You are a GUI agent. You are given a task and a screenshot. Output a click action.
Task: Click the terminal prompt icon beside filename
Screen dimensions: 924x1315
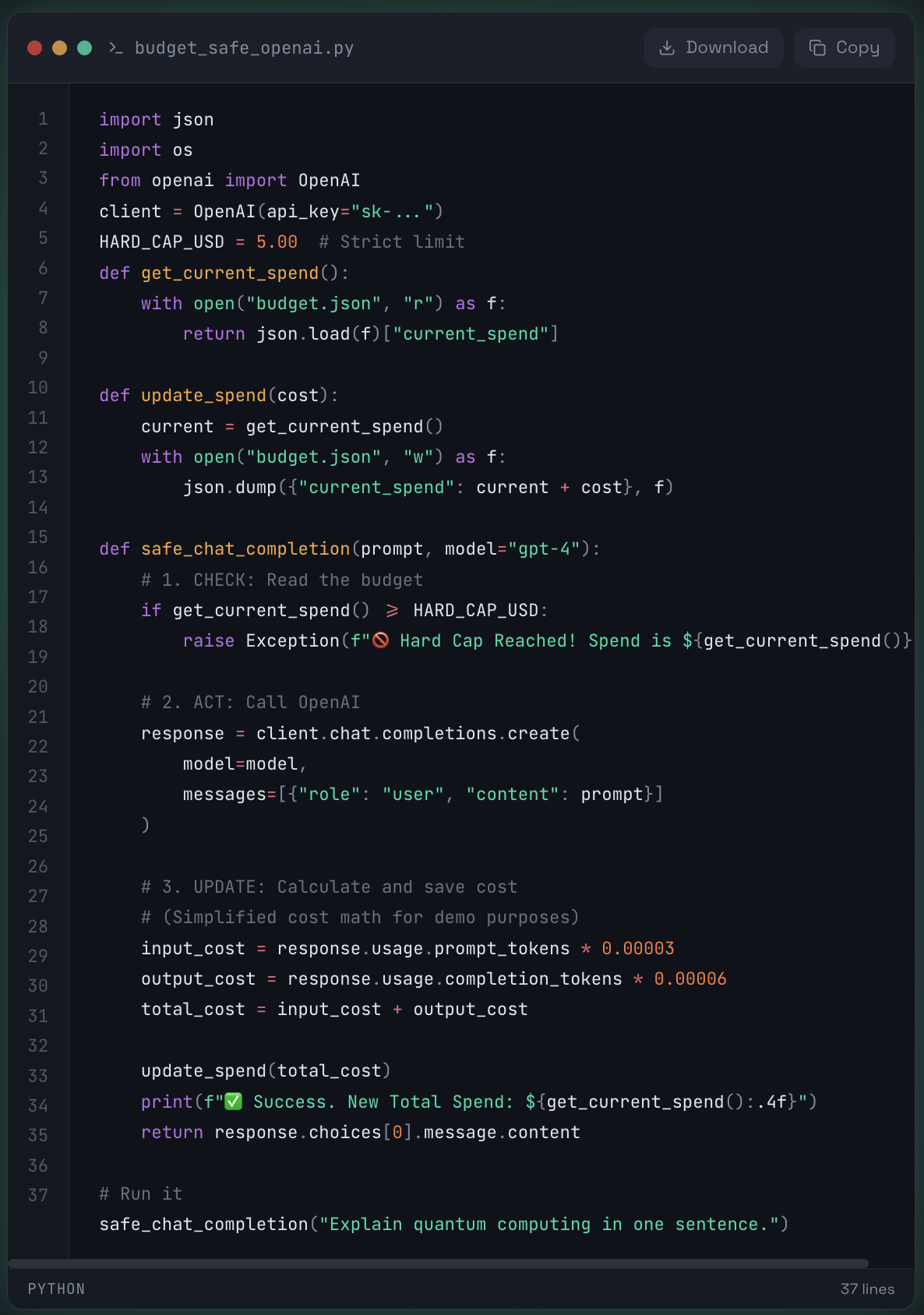[x=116, y=48]
